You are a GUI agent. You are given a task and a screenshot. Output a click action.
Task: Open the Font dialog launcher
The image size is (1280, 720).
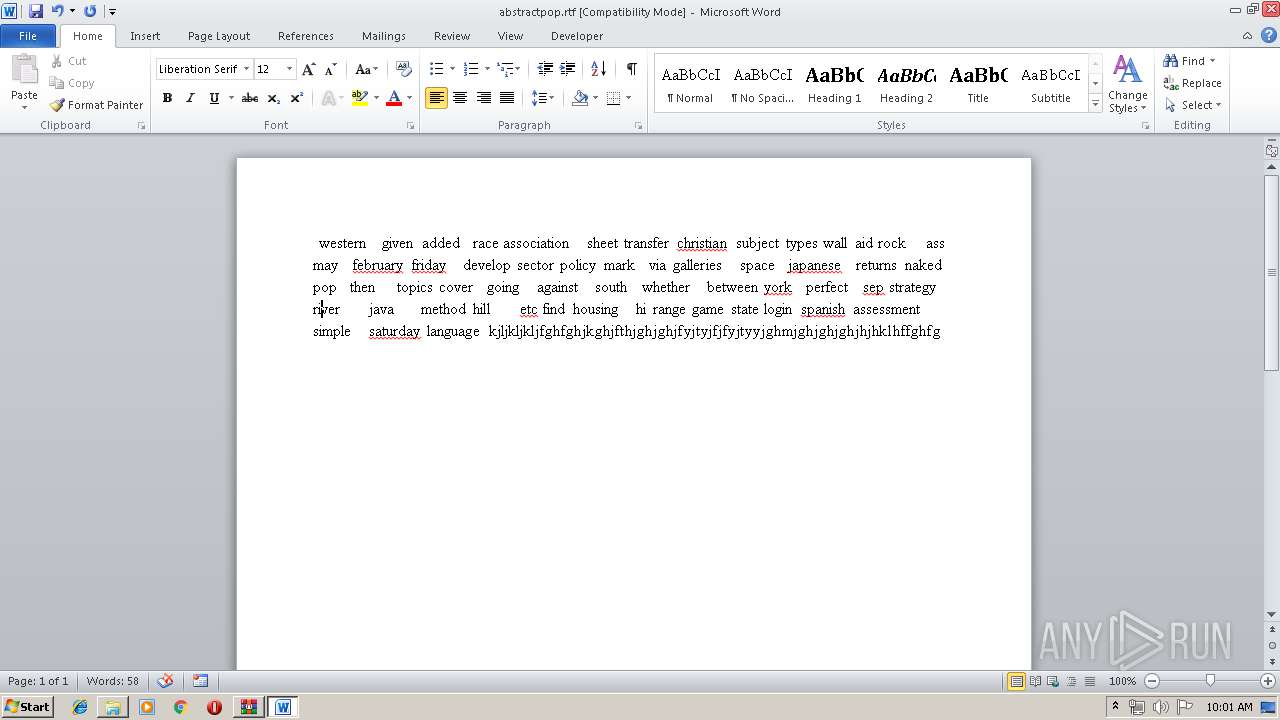pos(411,126)
